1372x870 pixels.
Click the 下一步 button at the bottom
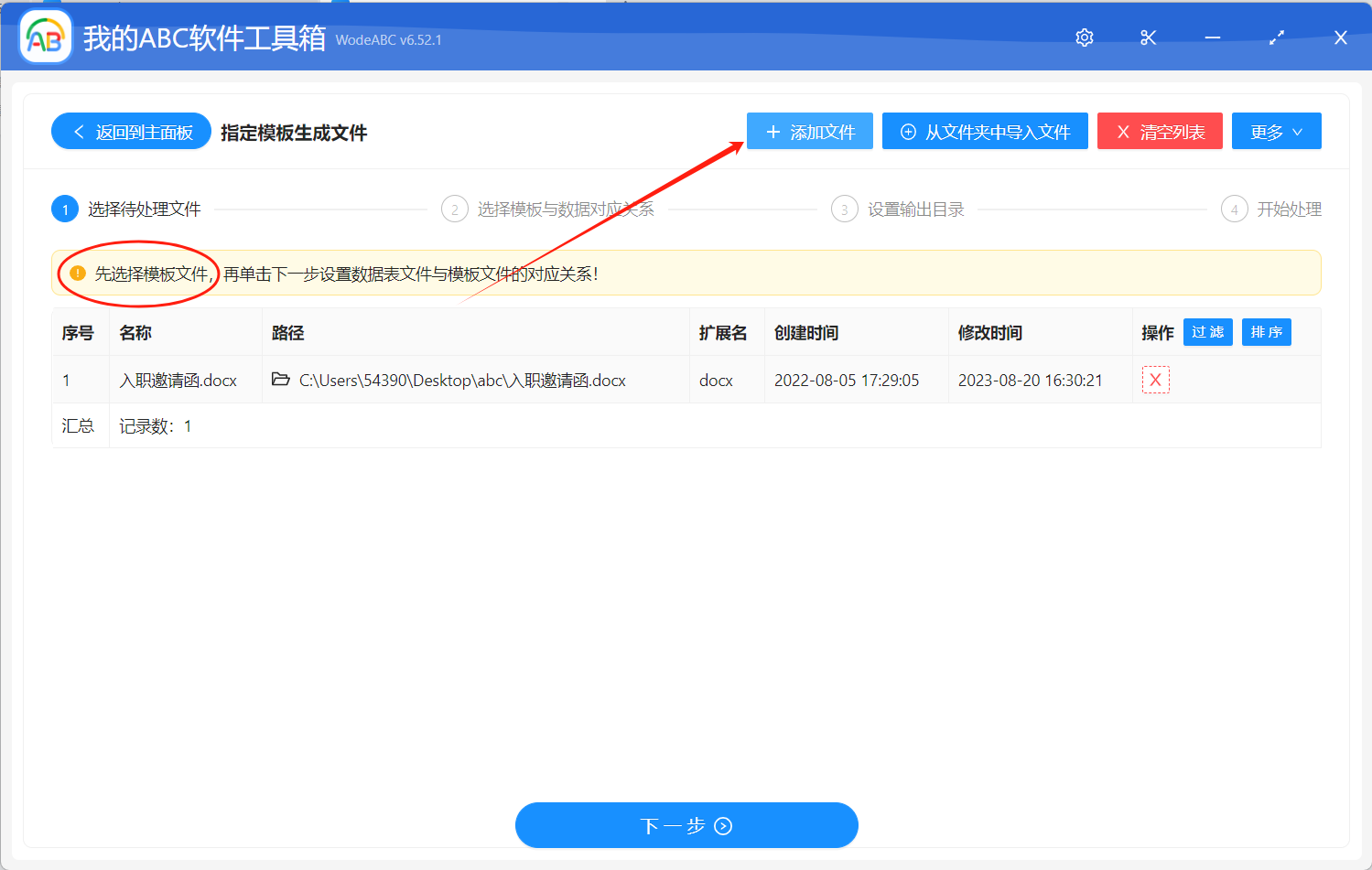point(686,824)
